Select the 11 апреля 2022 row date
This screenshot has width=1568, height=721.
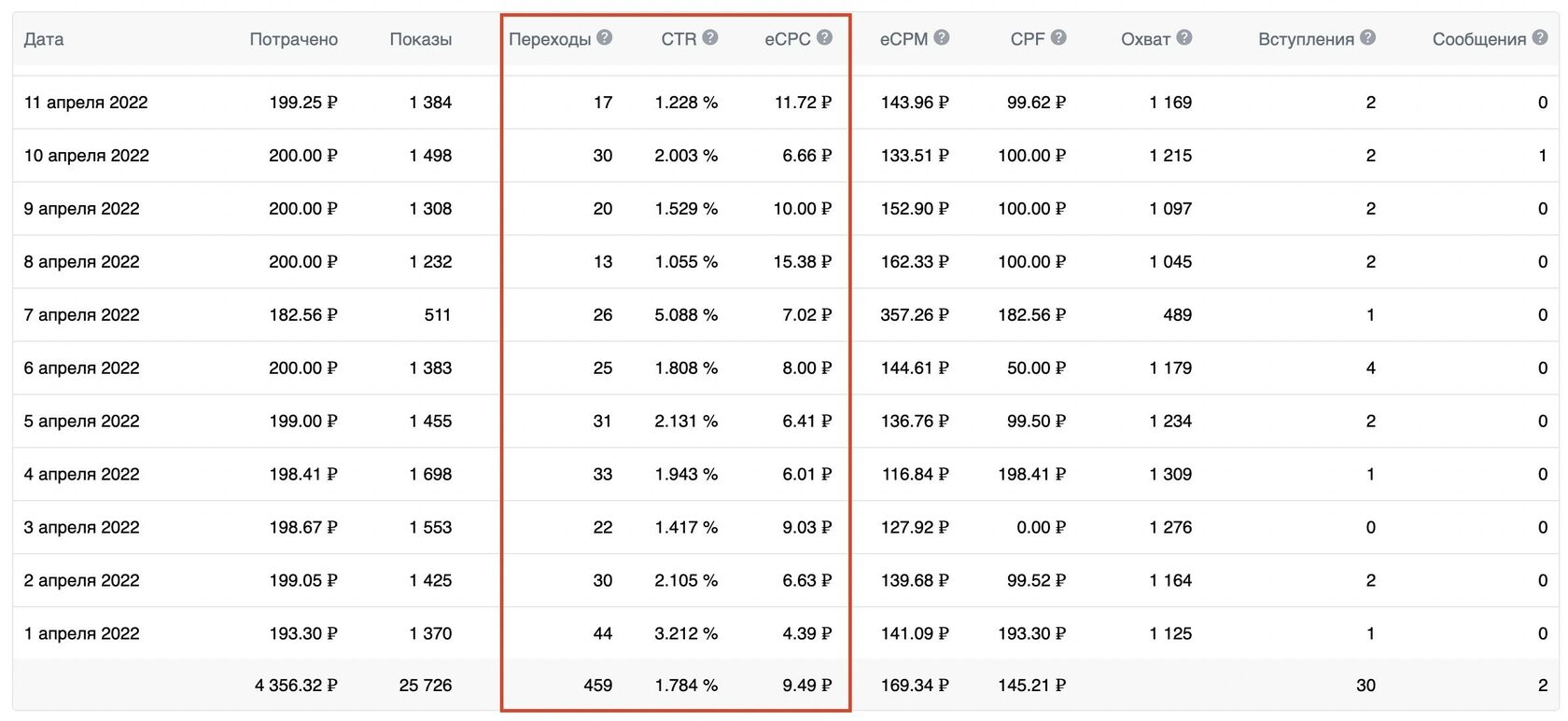coord(86,103)
